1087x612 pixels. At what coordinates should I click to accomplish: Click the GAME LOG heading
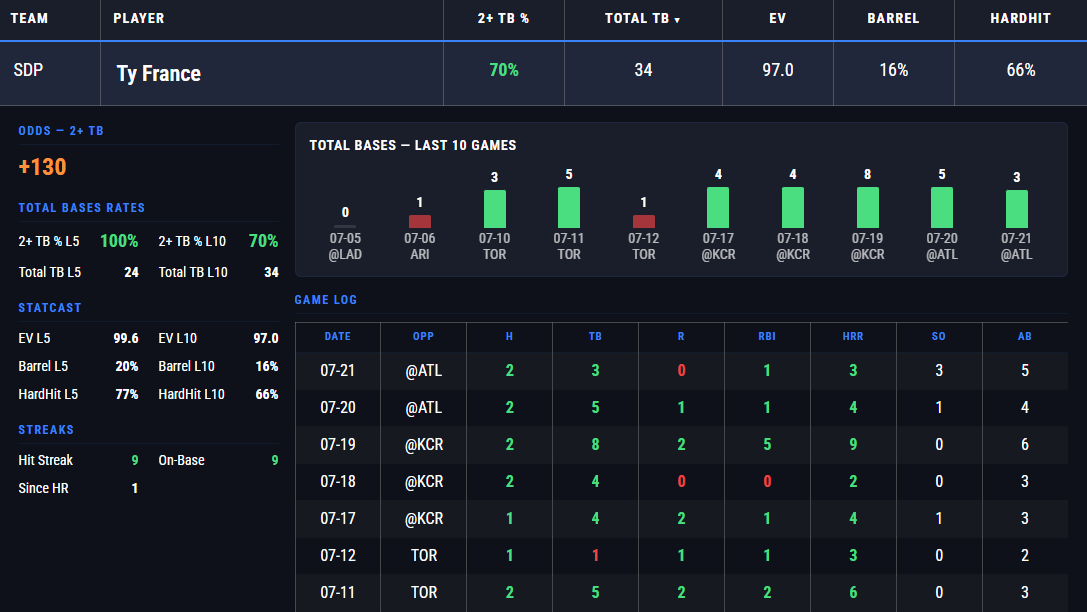[x=326, y=300]
